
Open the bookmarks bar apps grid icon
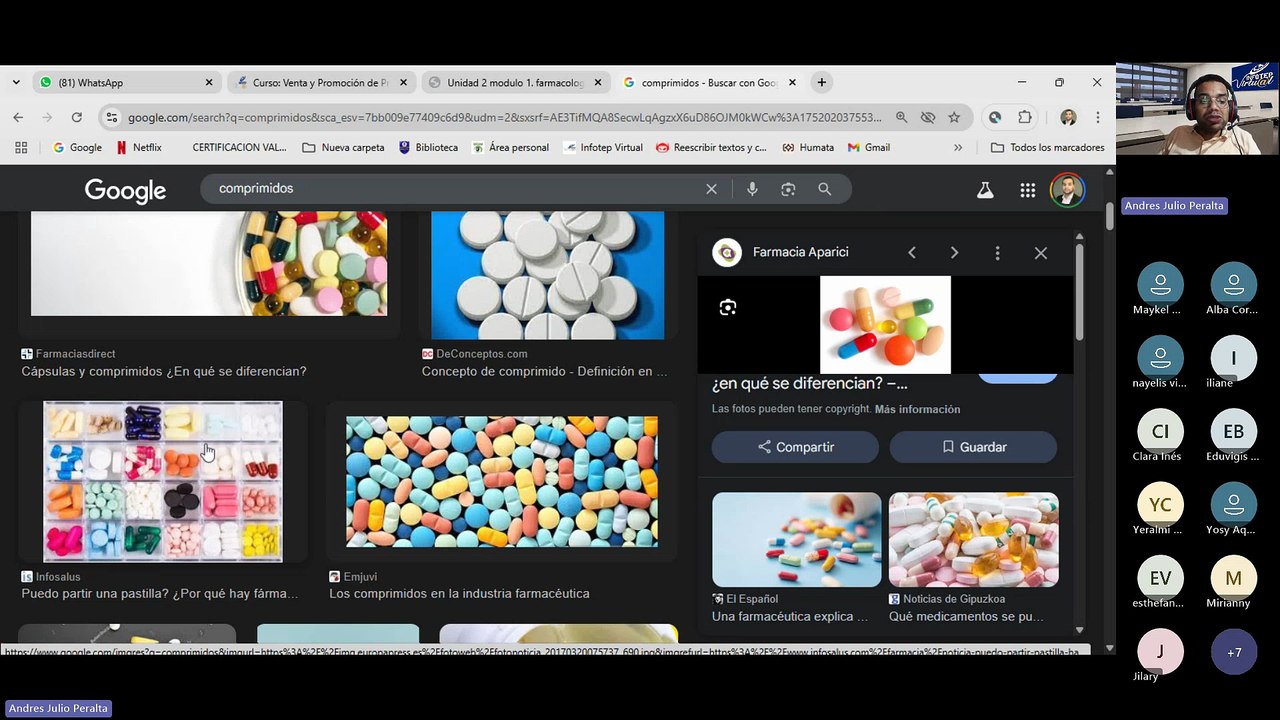(x=20, y=147)
